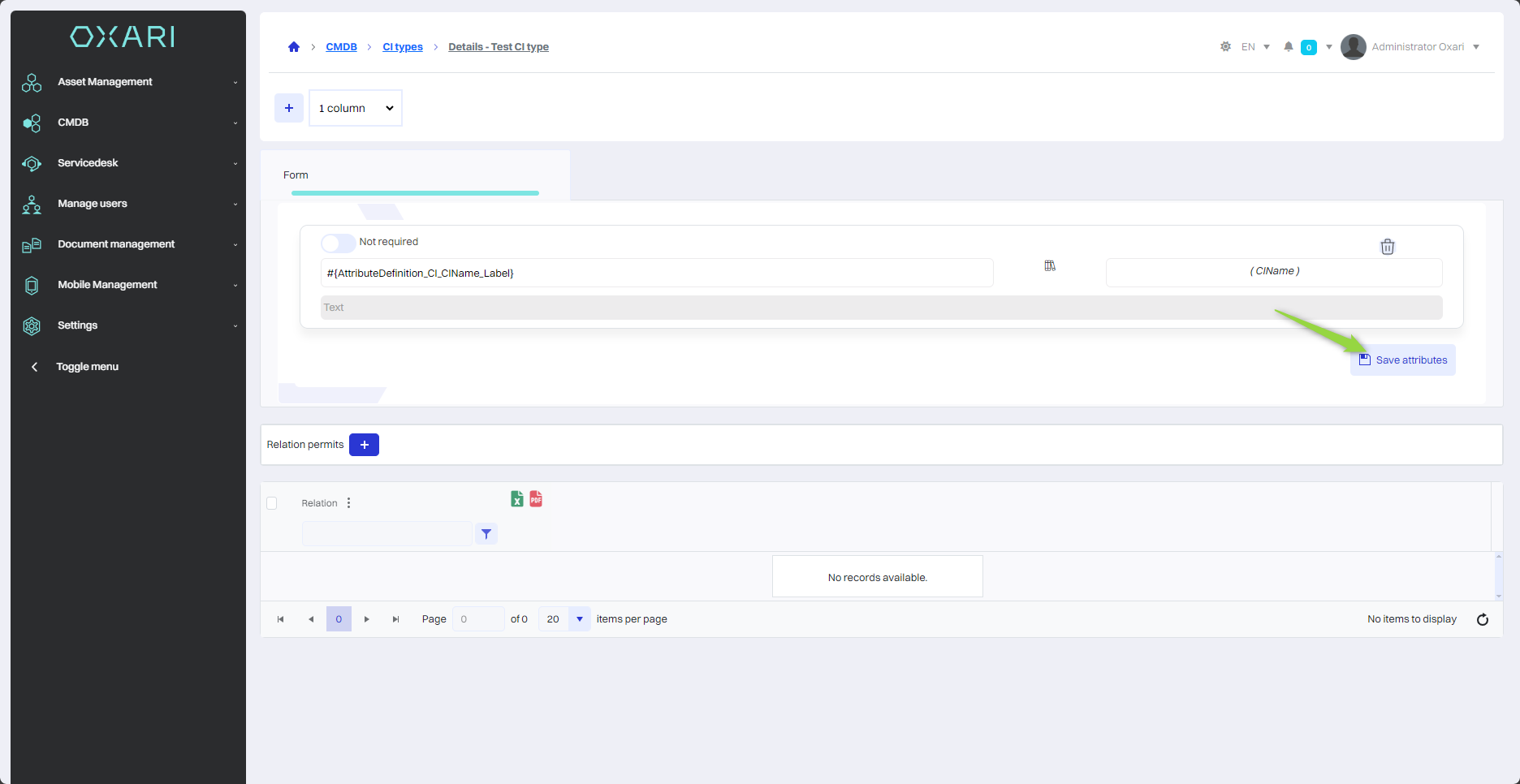1520x784 pixels.
Task: Click the home breadcrumb icon
Action: coord(294,47)
